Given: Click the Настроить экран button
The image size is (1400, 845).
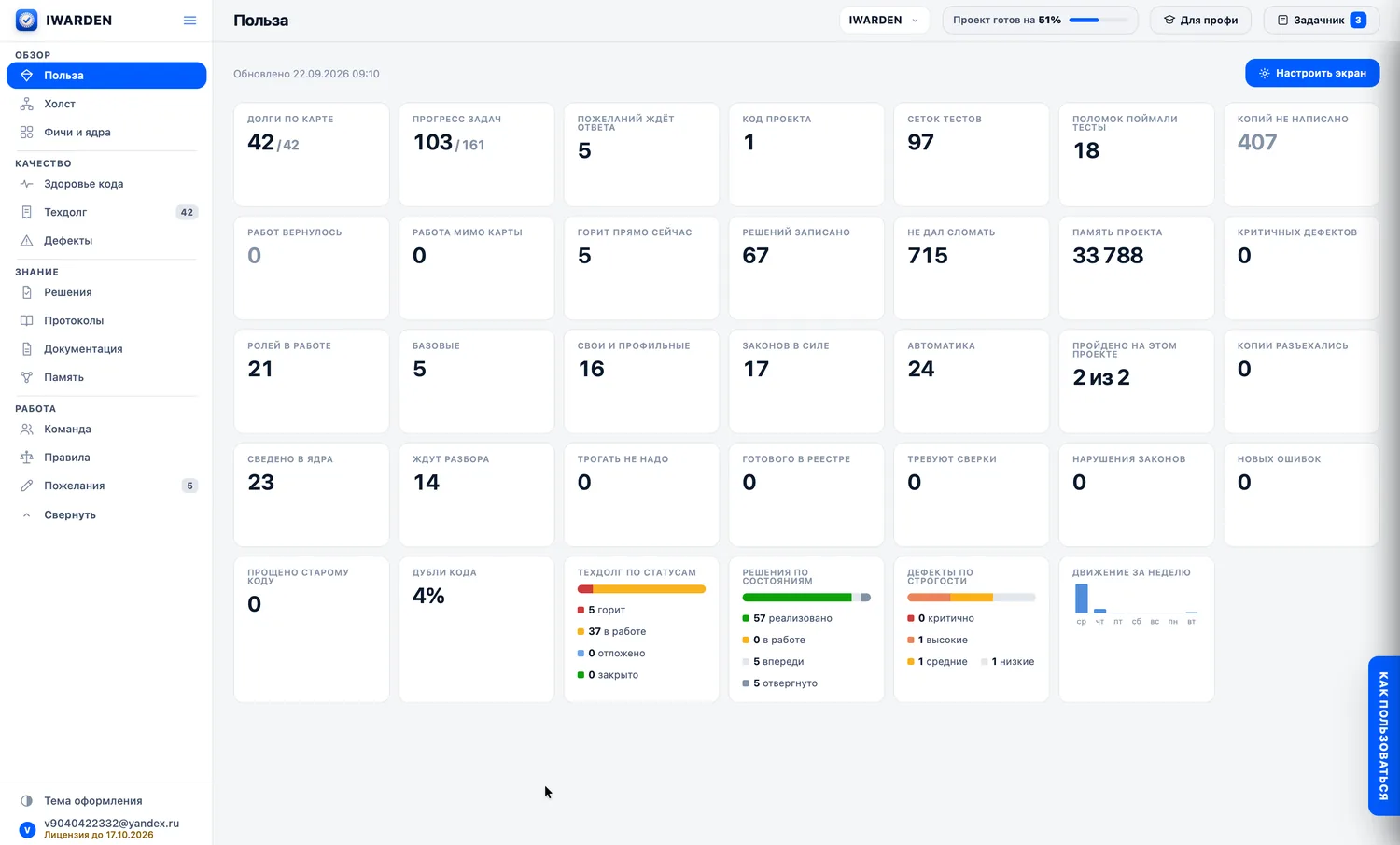Looking at the screenshot, I should [1312, 73].
